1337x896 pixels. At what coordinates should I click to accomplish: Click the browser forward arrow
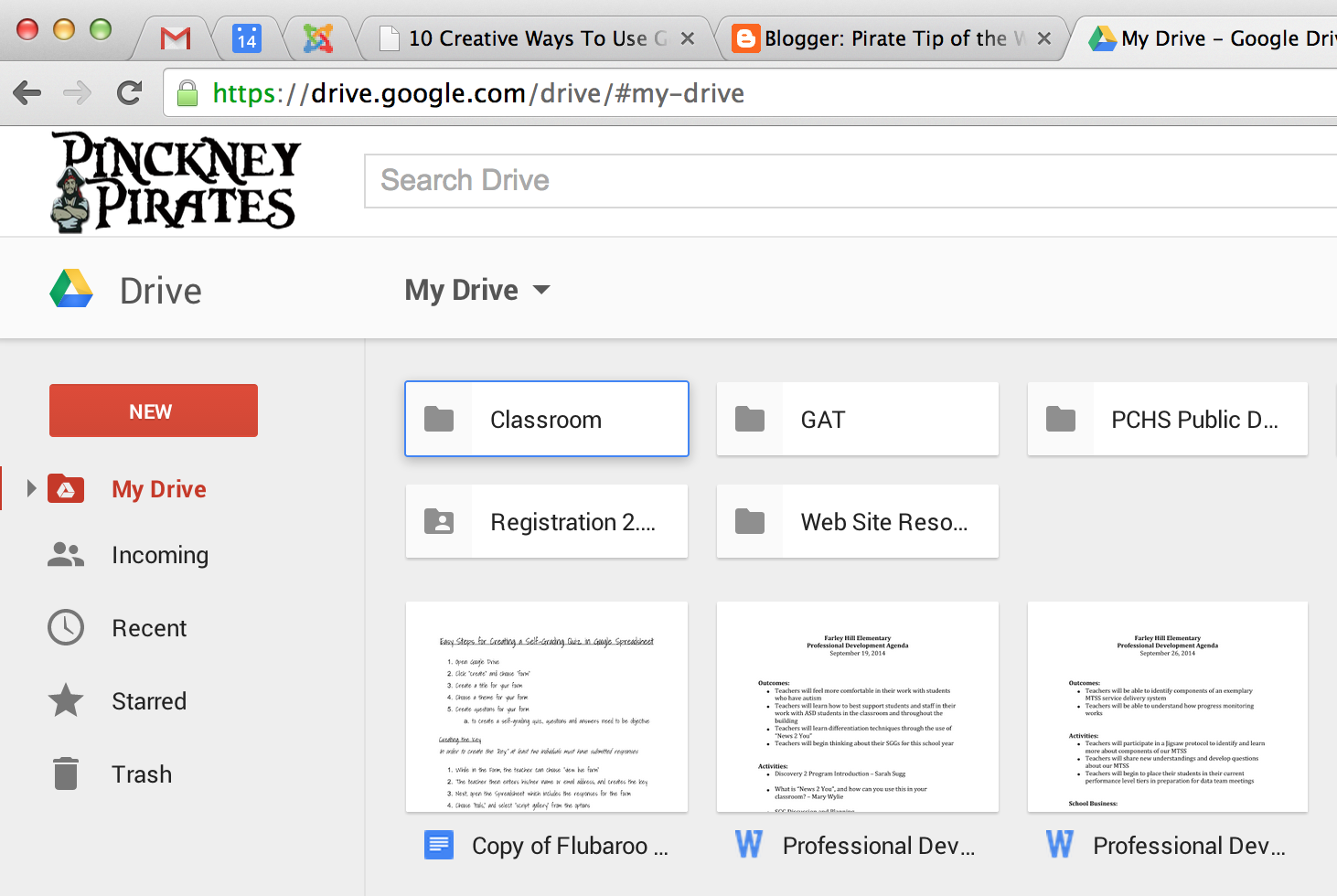[78, 92]
